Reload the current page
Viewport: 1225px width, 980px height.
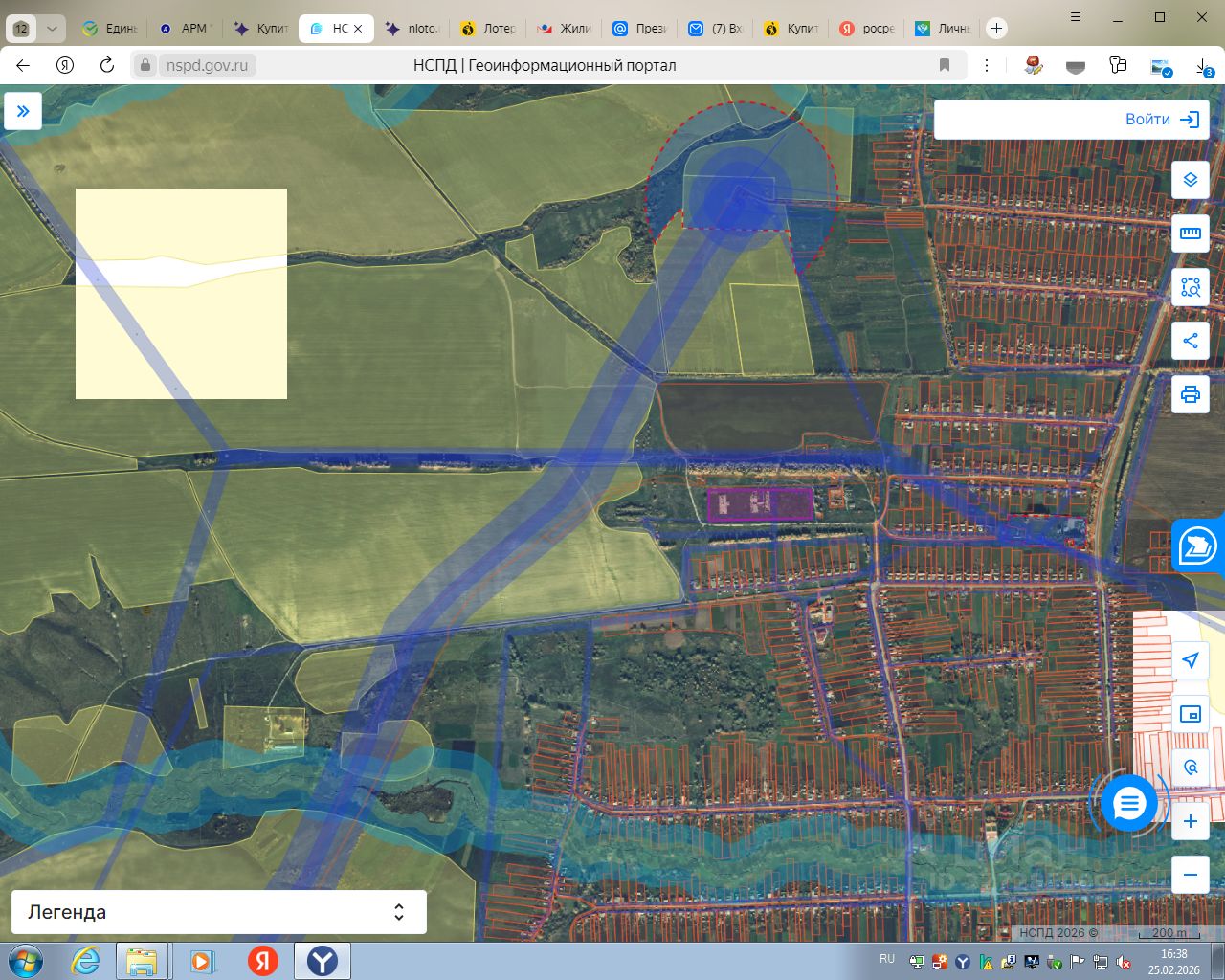tap(107, 65)
